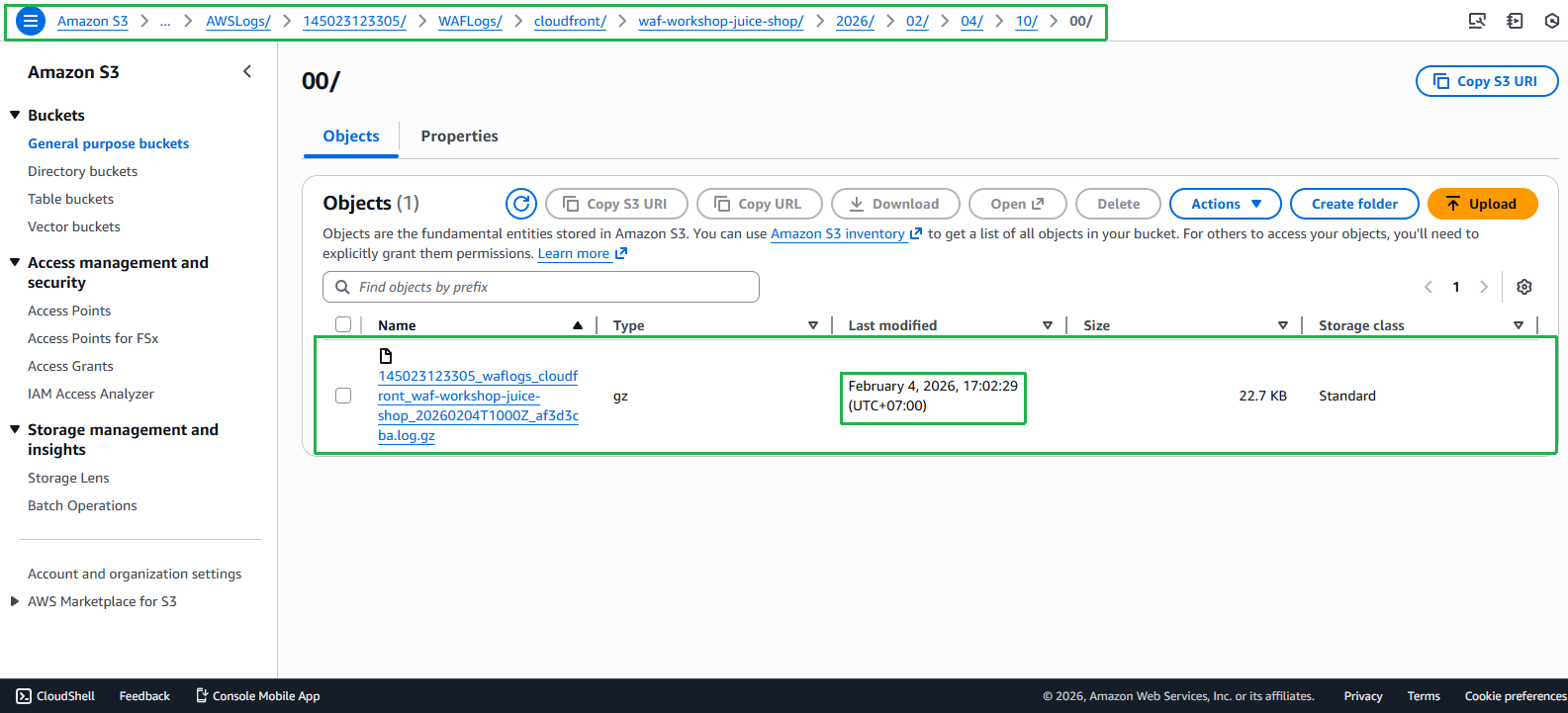Open Directory buckets
Viewport: 1568px width, 713px height.
tap(82, 171)
